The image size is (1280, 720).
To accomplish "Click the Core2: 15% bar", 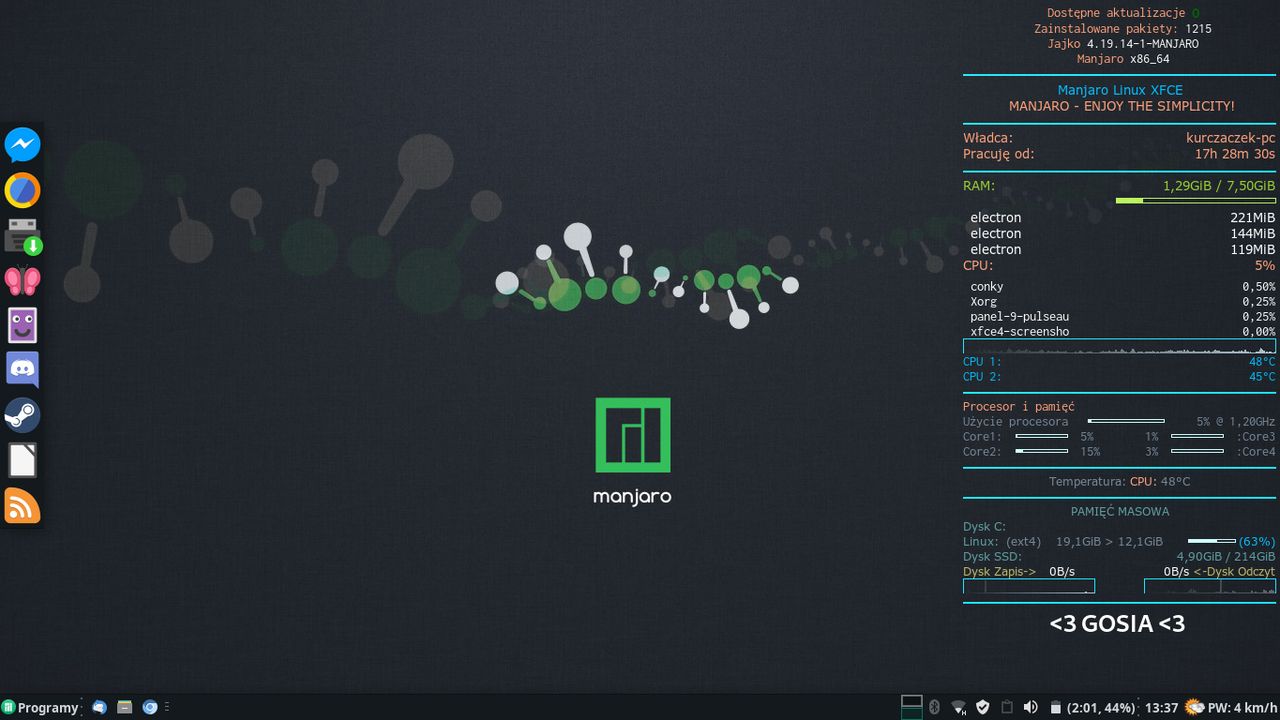I will click(1041, 451).
